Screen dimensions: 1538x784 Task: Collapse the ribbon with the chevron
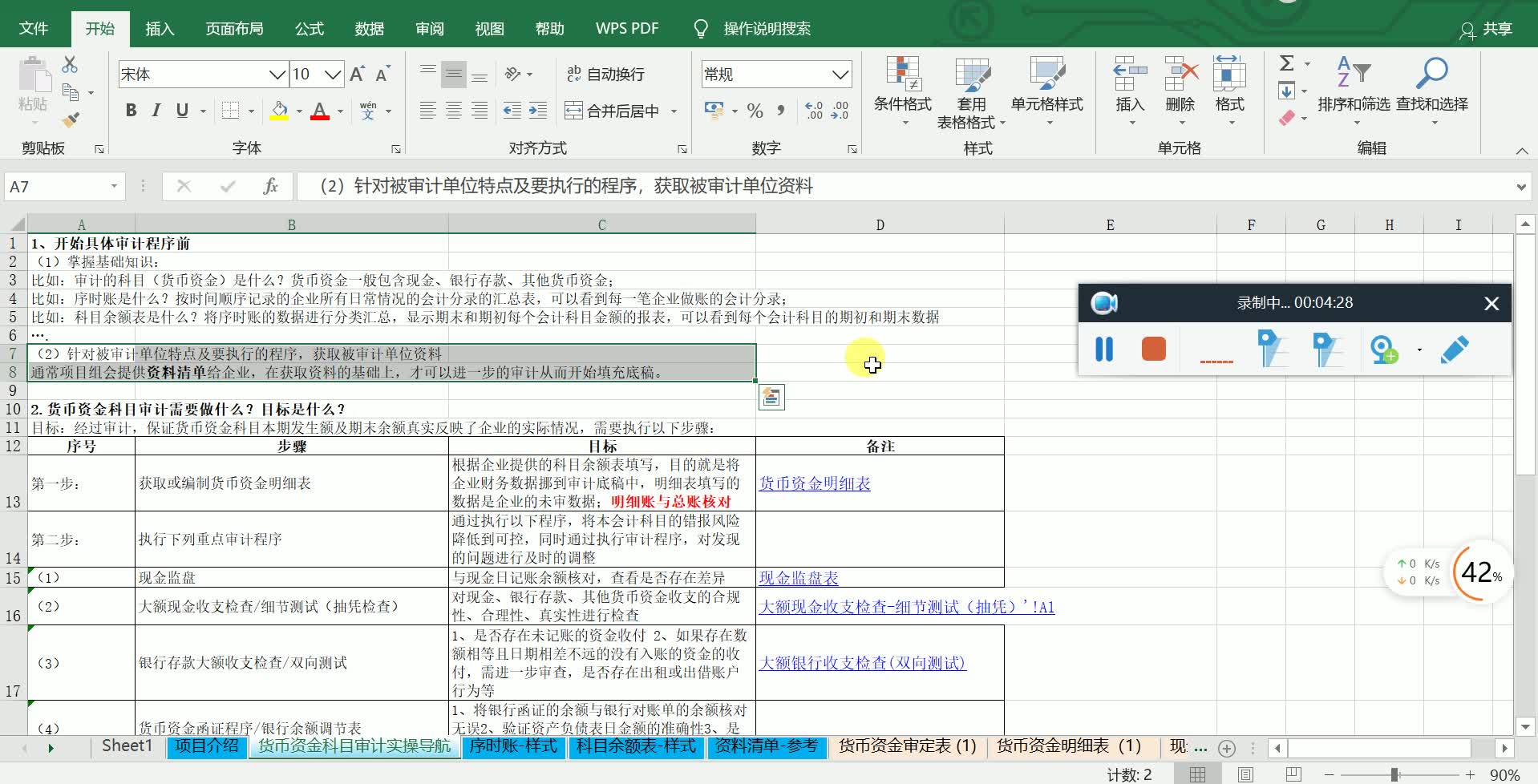[1521, 151]
